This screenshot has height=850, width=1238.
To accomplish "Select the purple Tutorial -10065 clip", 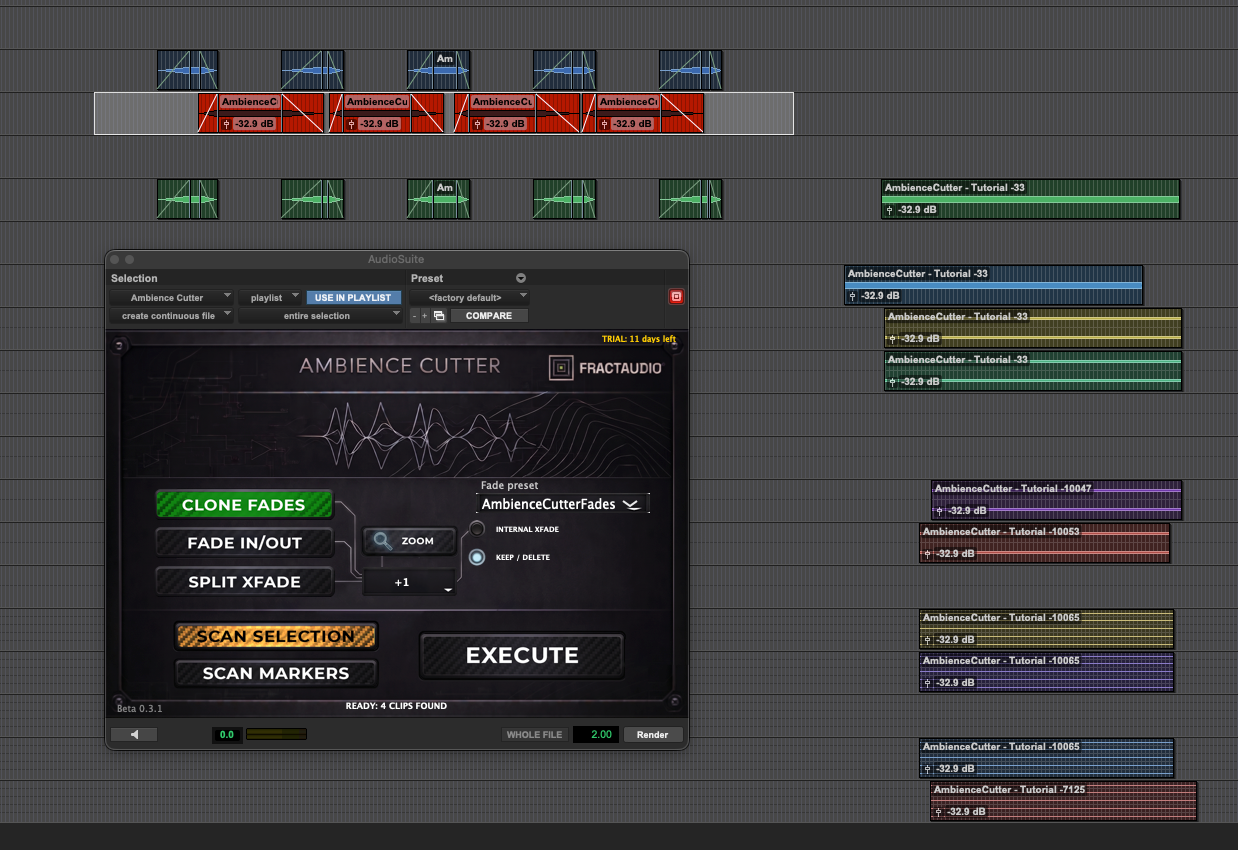I will coord(1046,672).
